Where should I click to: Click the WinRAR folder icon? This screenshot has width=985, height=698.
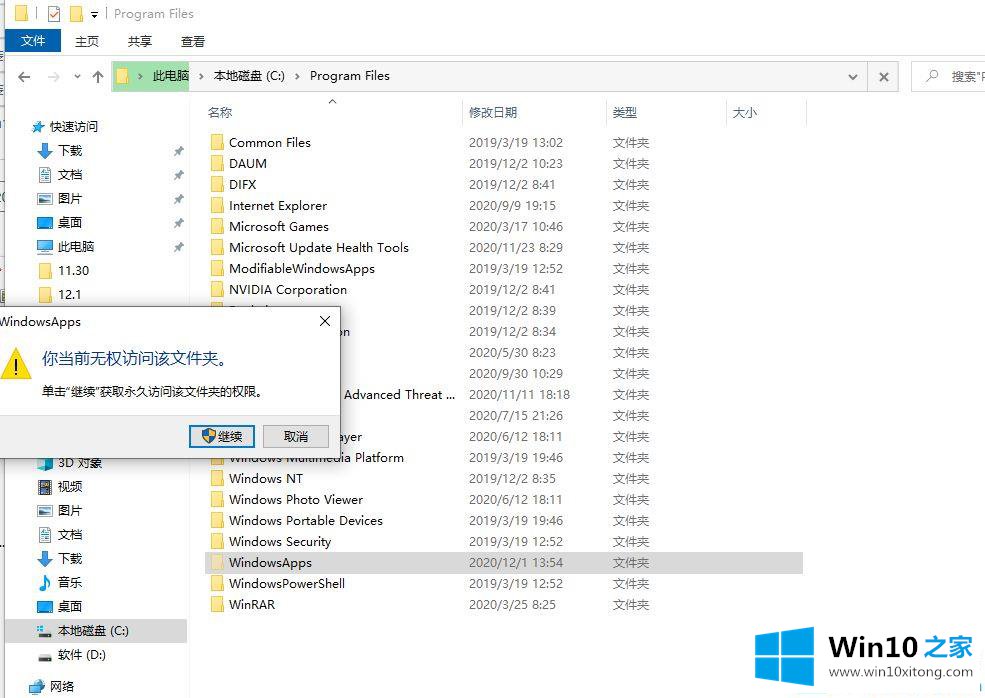pos(217,604)
